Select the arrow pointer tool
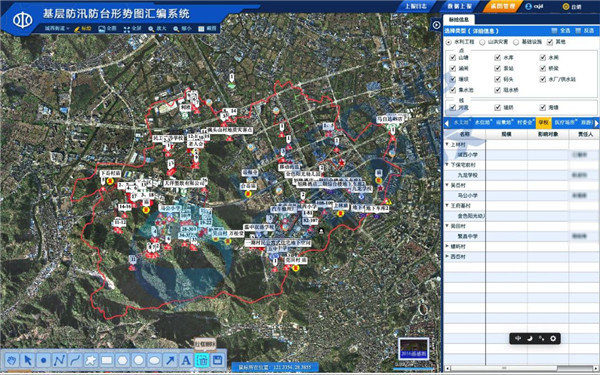Image resolution: width=600 pixels, height=375 pixels. (28, 360)
